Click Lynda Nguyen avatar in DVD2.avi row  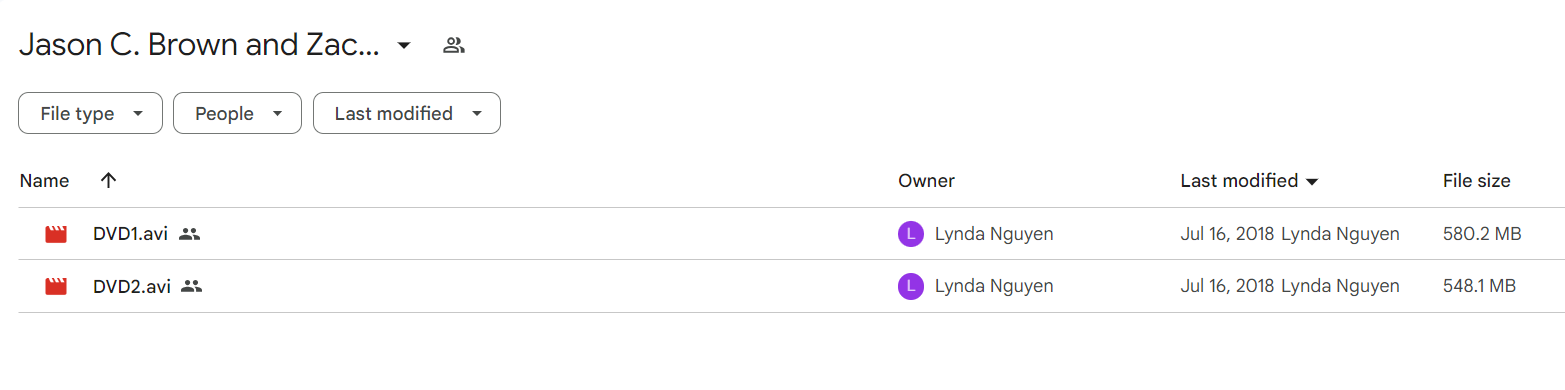coord(910,286)
